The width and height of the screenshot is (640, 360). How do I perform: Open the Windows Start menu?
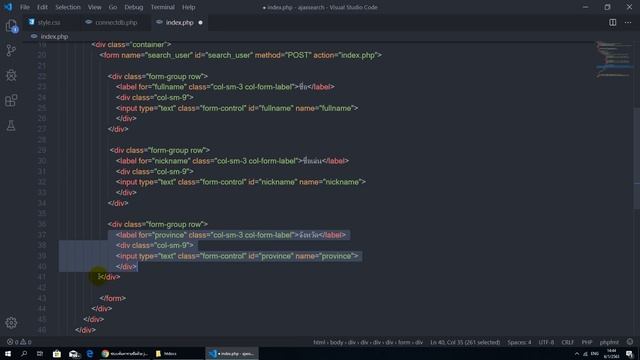pos(8,353)
